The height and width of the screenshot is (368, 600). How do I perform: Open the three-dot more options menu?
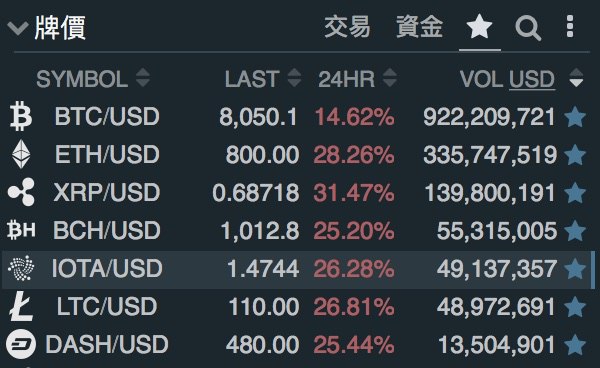click(570, 27)
